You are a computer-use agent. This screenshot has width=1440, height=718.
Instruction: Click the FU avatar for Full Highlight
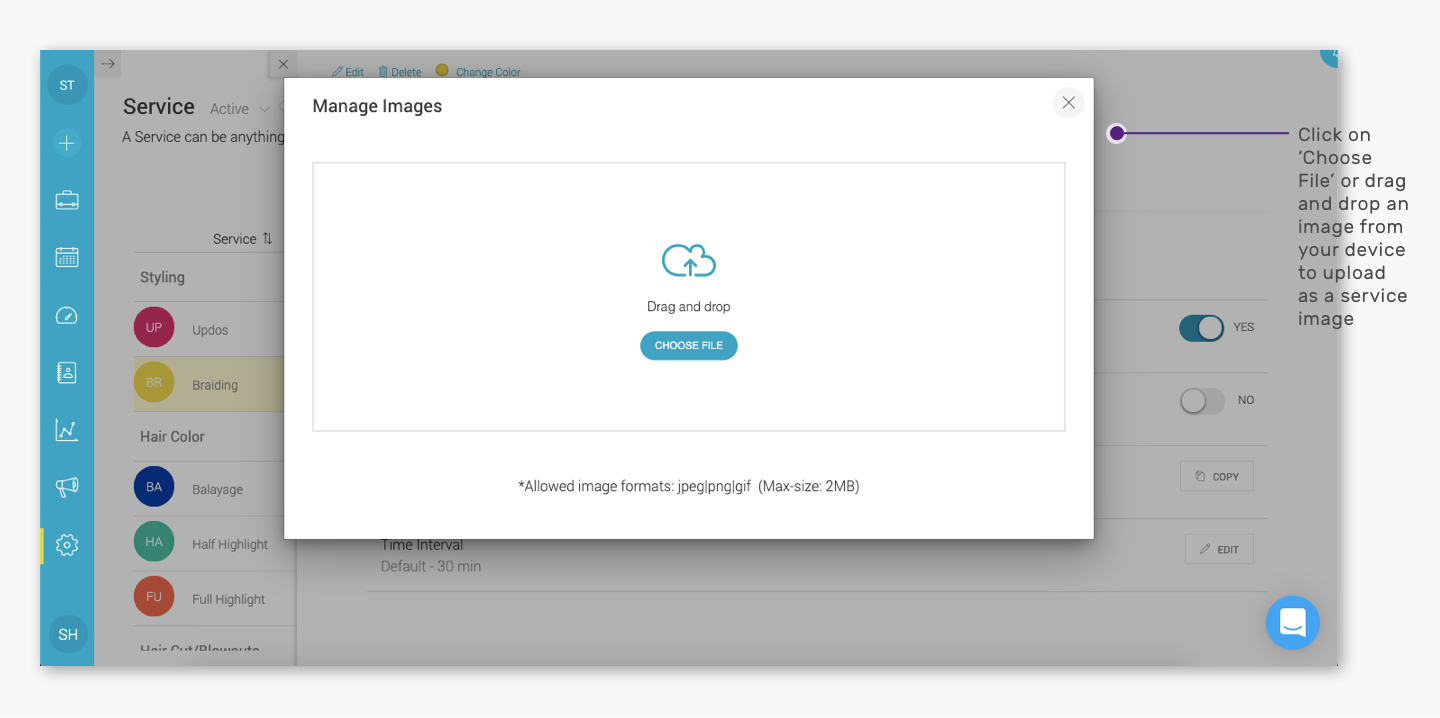point(154,597)
